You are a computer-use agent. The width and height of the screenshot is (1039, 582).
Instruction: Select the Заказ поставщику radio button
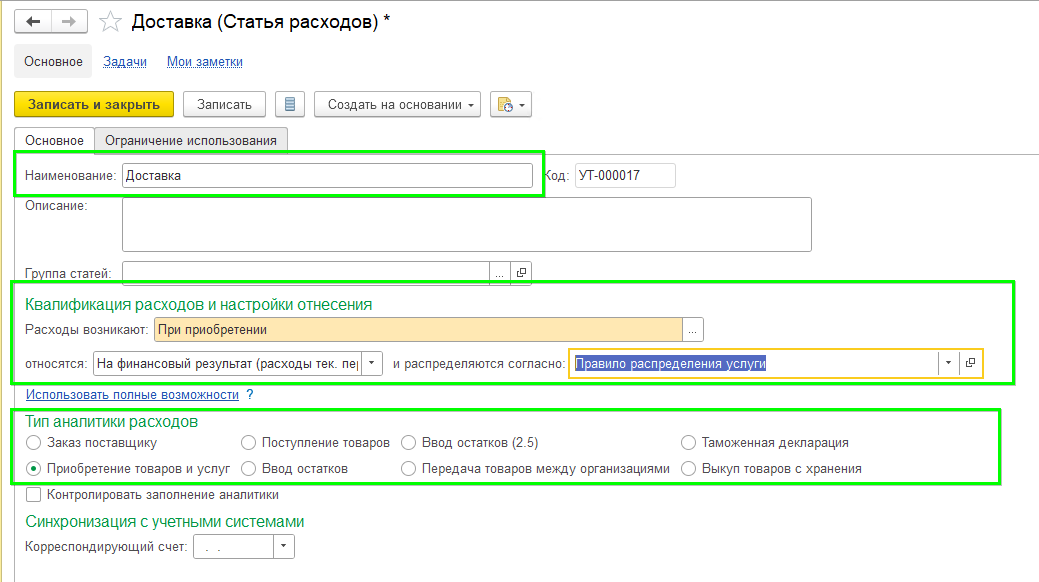pyautogui.click(x=33, y=442)
